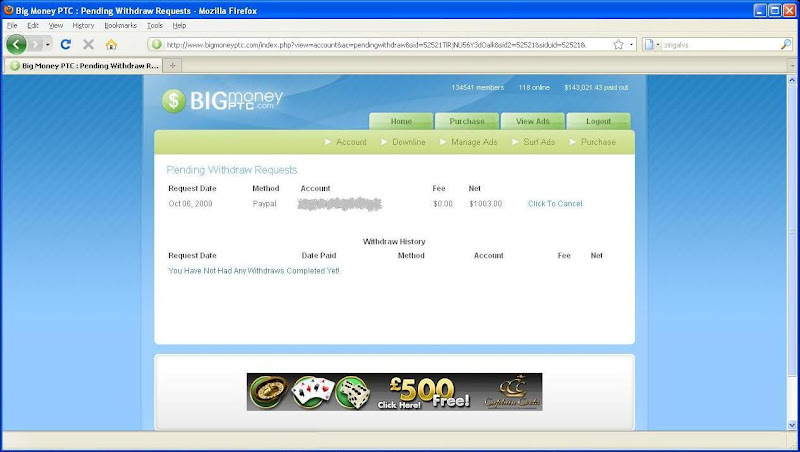The image size is (800, 452).
Task: Click the Click To Cancel link
Action: tap(555, 204)
